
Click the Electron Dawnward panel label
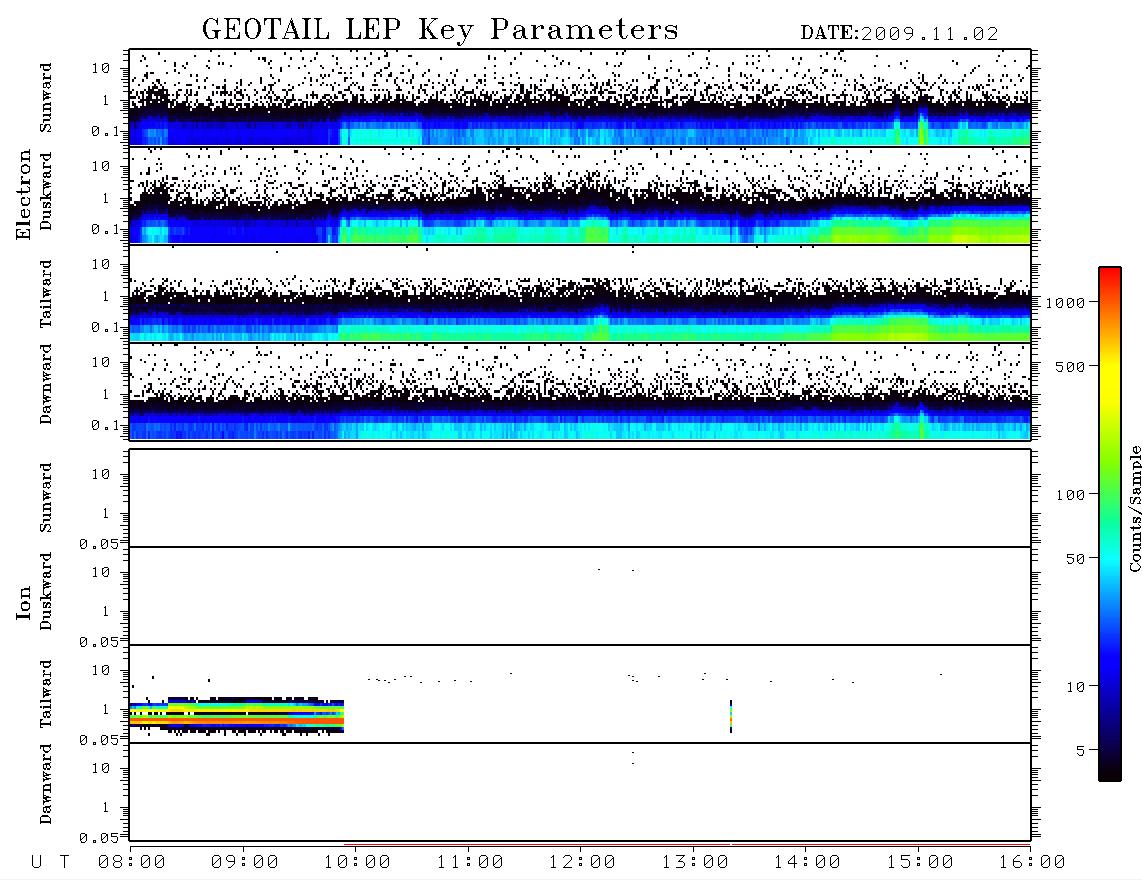tap(46, 384)
